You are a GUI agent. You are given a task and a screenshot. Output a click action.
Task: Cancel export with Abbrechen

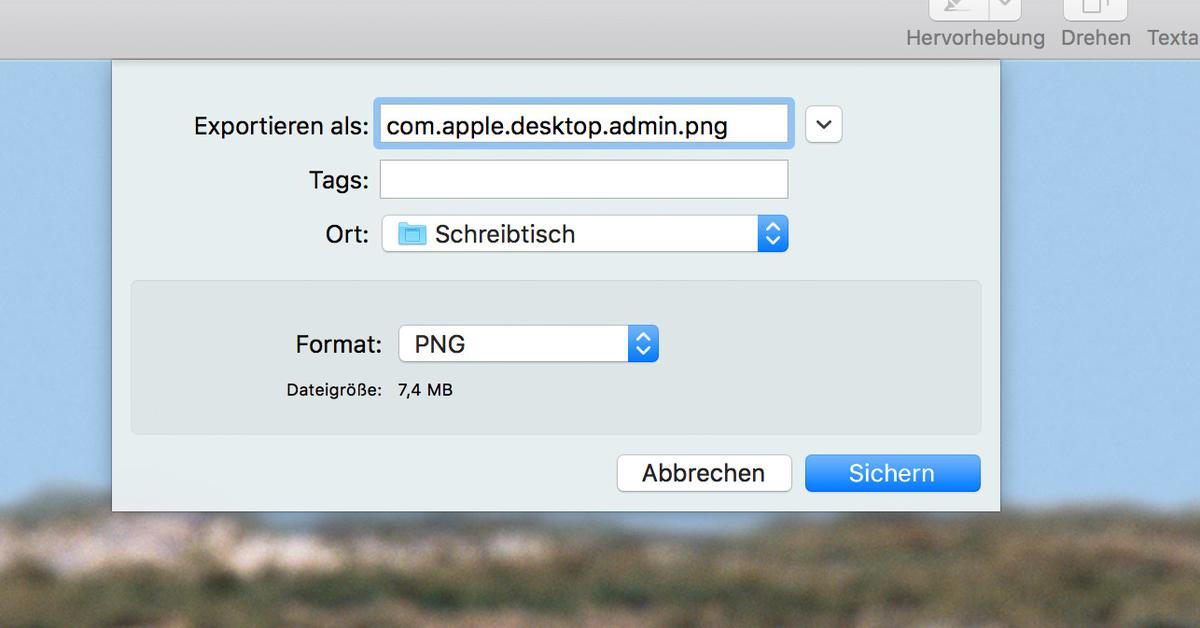(x=704, y=473)
